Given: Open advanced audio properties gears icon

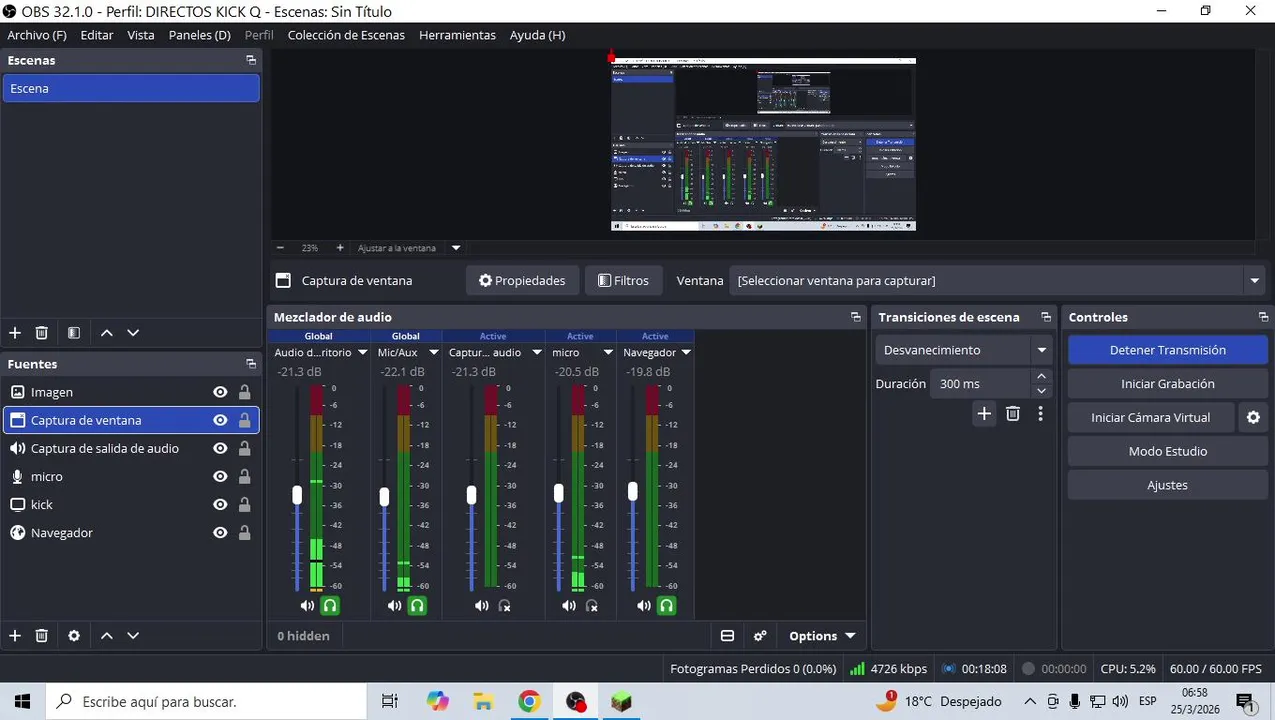Looking at the screenshot, I should click(760, 636).
